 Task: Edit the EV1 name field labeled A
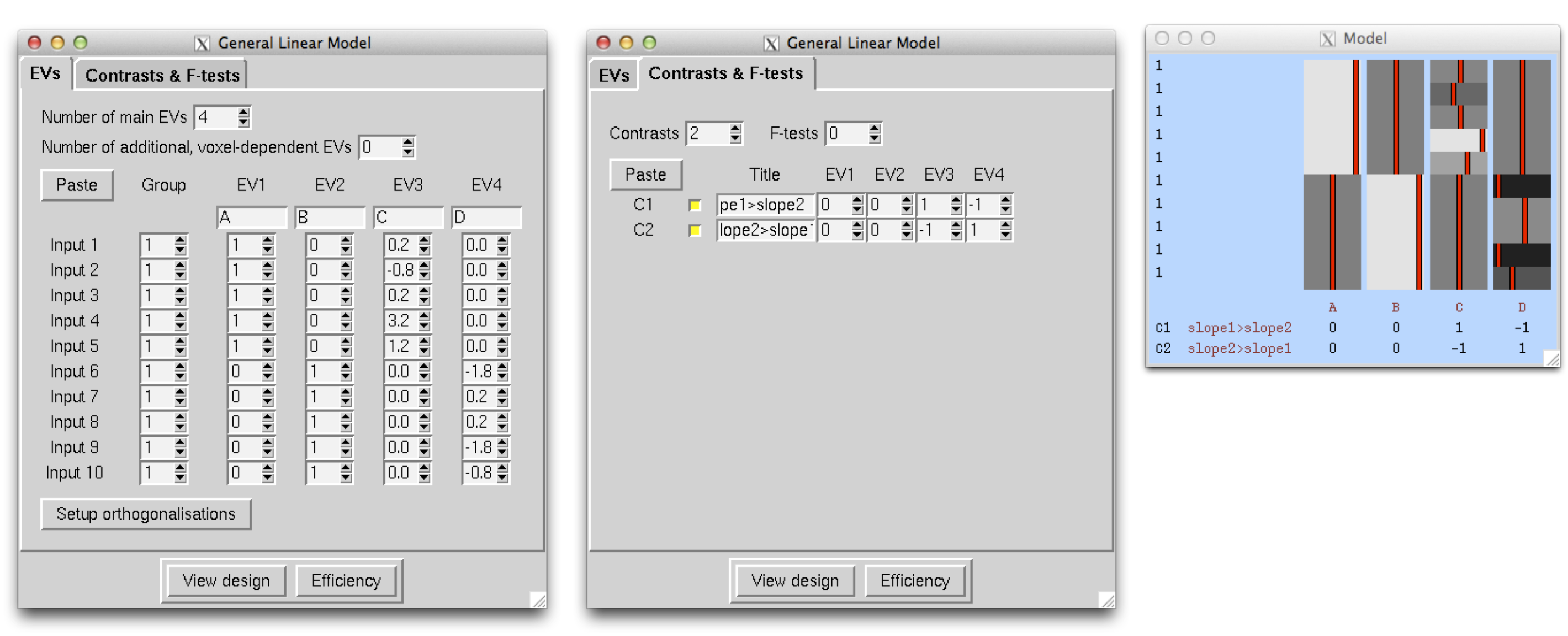click(251, 216)
